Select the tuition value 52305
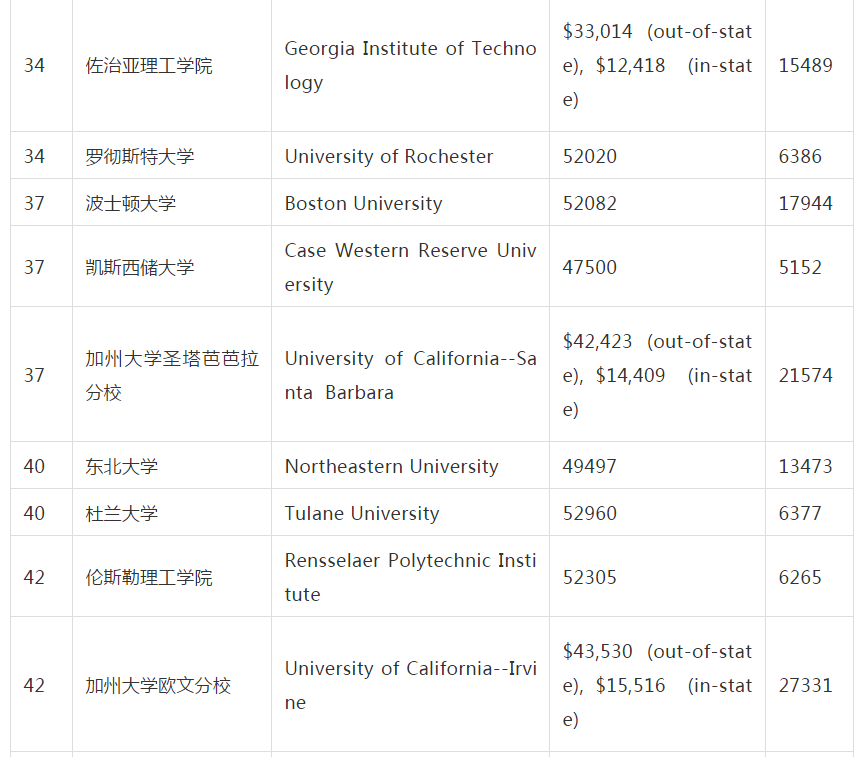The width and height of the screenshot is (866, 757). 590,578
